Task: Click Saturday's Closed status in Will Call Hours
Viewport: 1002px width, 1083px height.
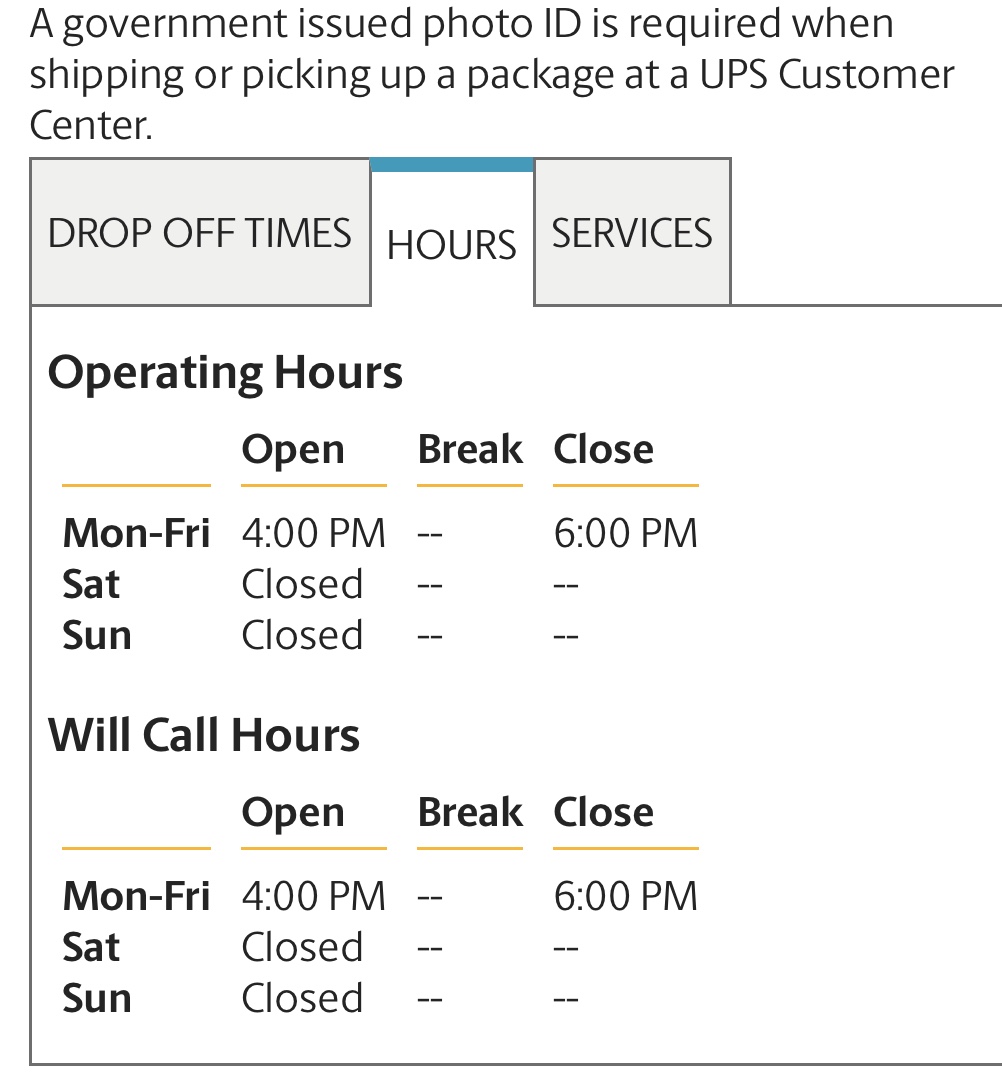Action: point(302,947)
